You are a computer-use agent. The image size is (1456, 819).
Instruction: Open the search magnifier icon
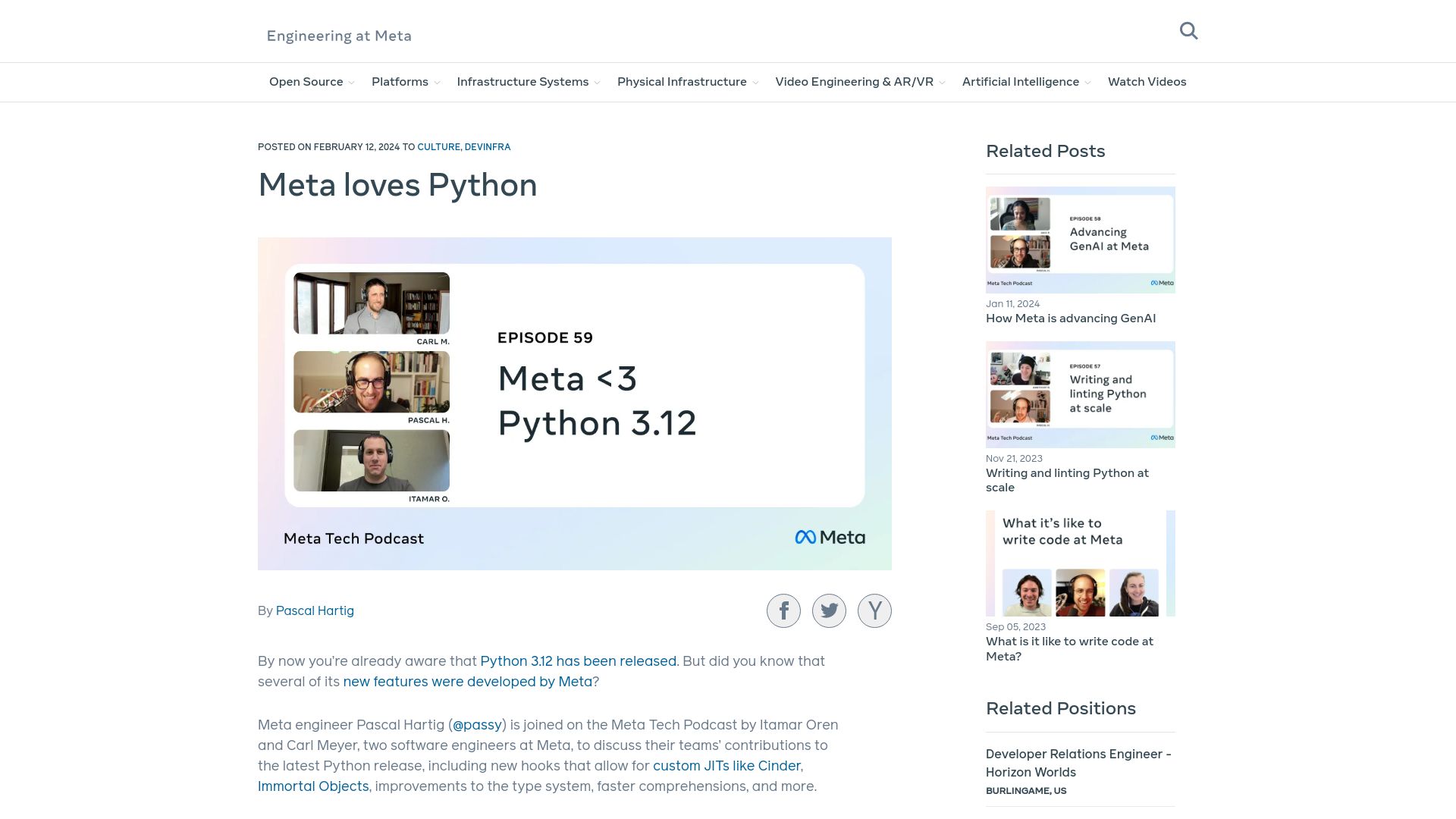1188,31
